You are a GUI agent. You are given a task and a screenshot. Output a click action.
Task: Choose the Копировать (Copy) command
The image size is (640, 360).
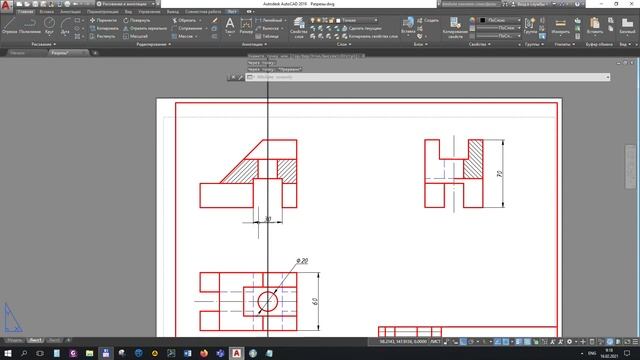pos(104,28)
